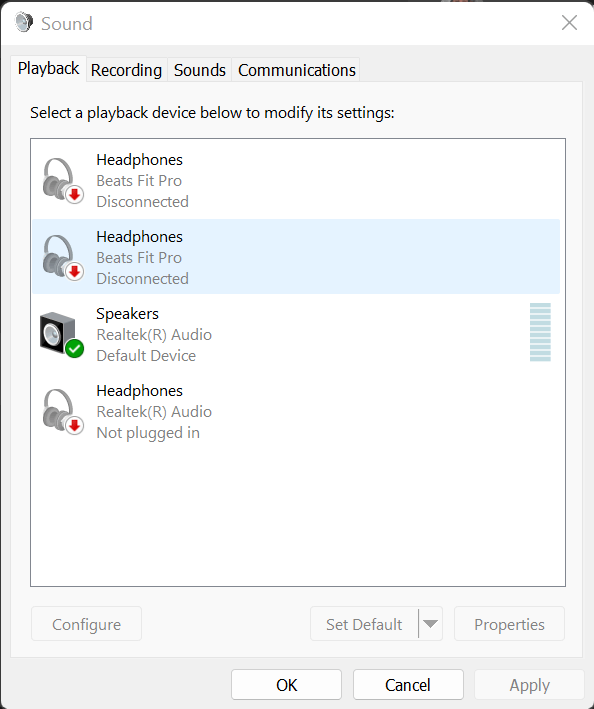The height and width of the screenshot is (709, 594).
Task: Click the Properties button
Action: [509, 624]
